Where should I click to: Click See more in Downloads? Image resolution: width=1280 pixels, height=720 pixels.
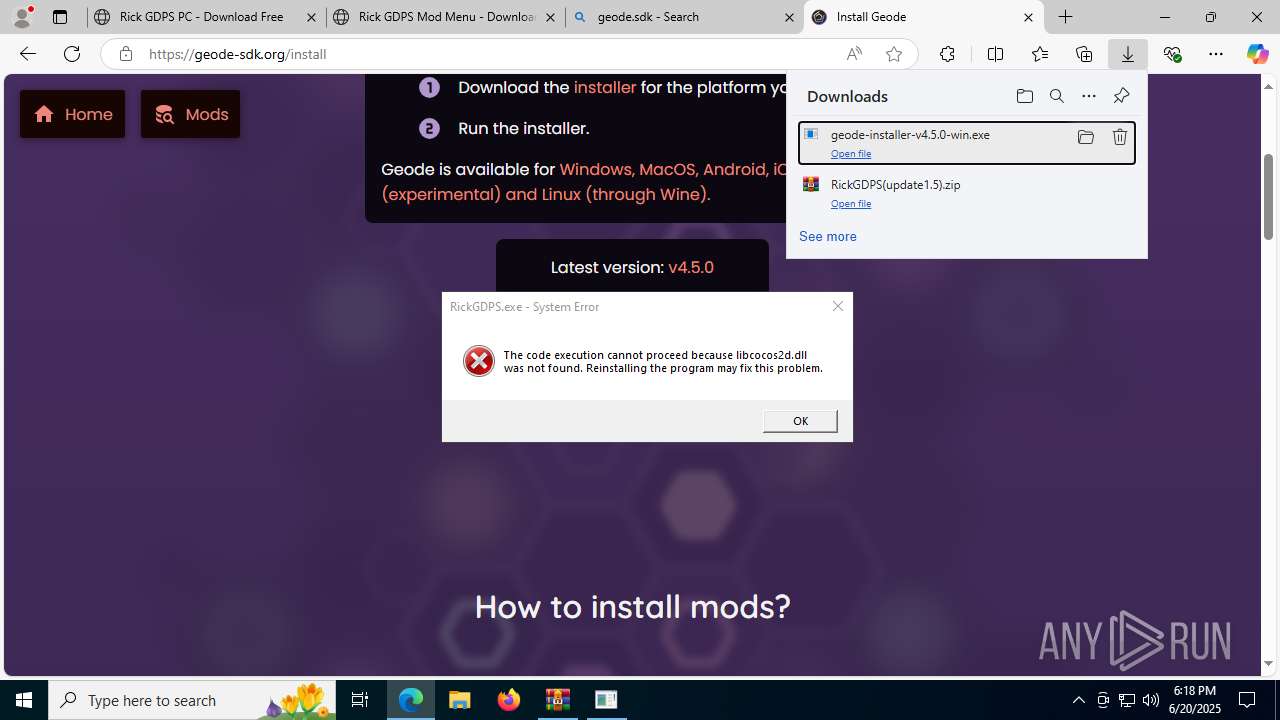click(x=827, y=236)
